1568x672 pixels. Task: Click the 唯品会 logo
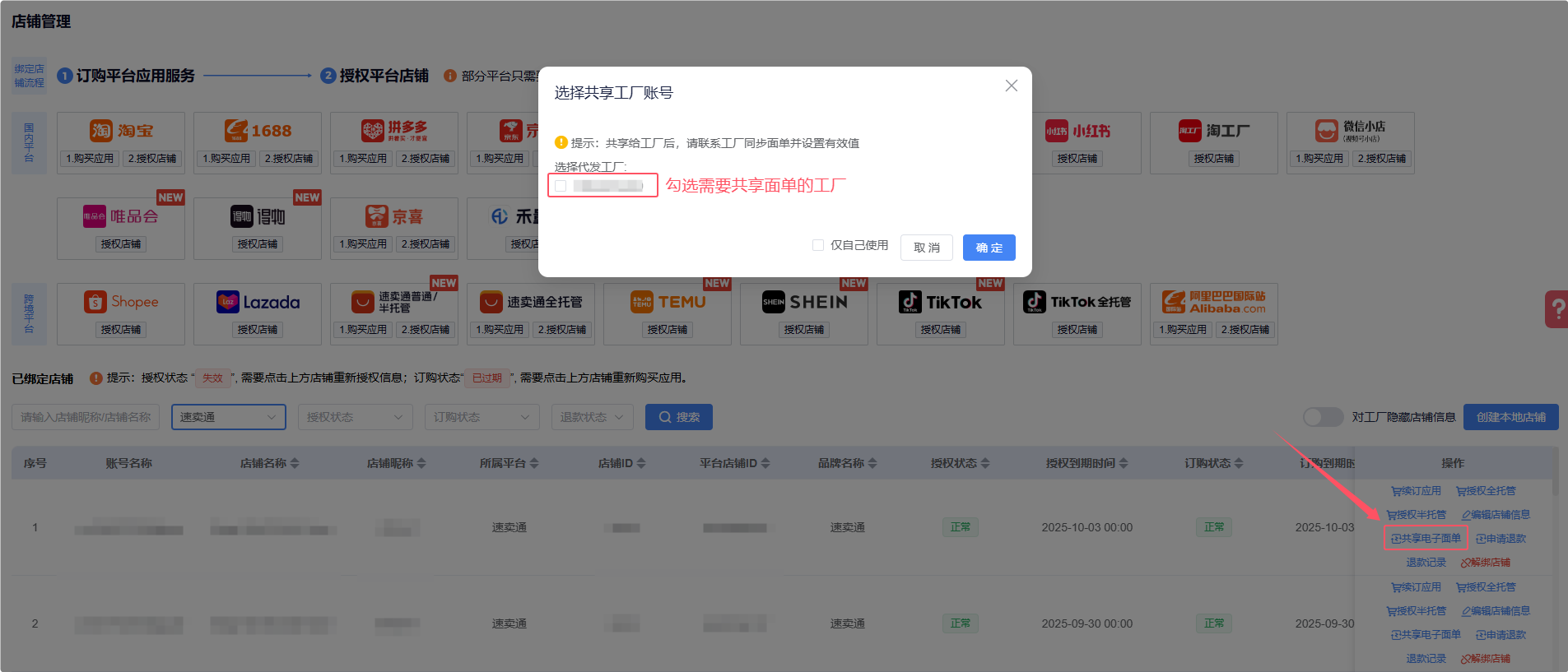[x=121, y=216]
